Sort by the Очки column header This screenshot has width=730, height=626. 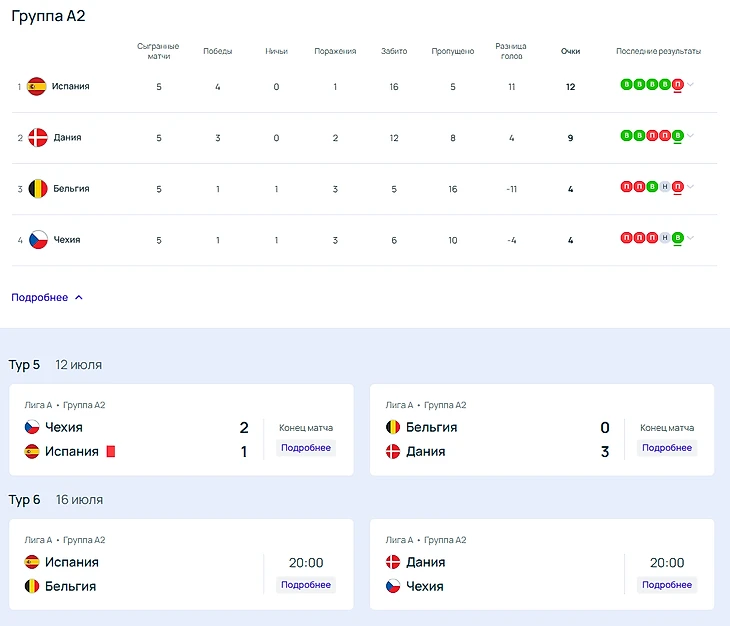tap(570, 51)
